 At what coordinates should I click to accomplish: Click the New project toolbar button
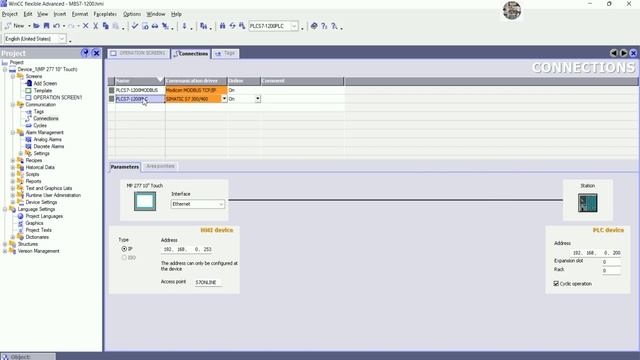(x=15, y=26)
